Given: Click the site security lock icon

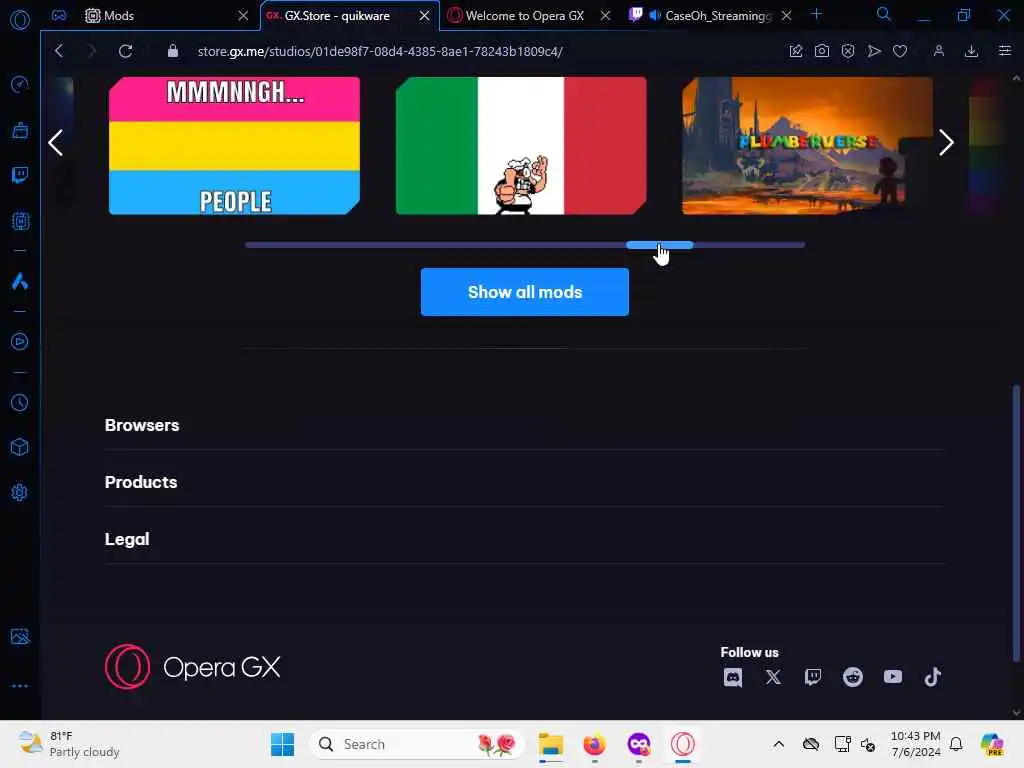Looking at the screenshot, I should coord(172,51).
